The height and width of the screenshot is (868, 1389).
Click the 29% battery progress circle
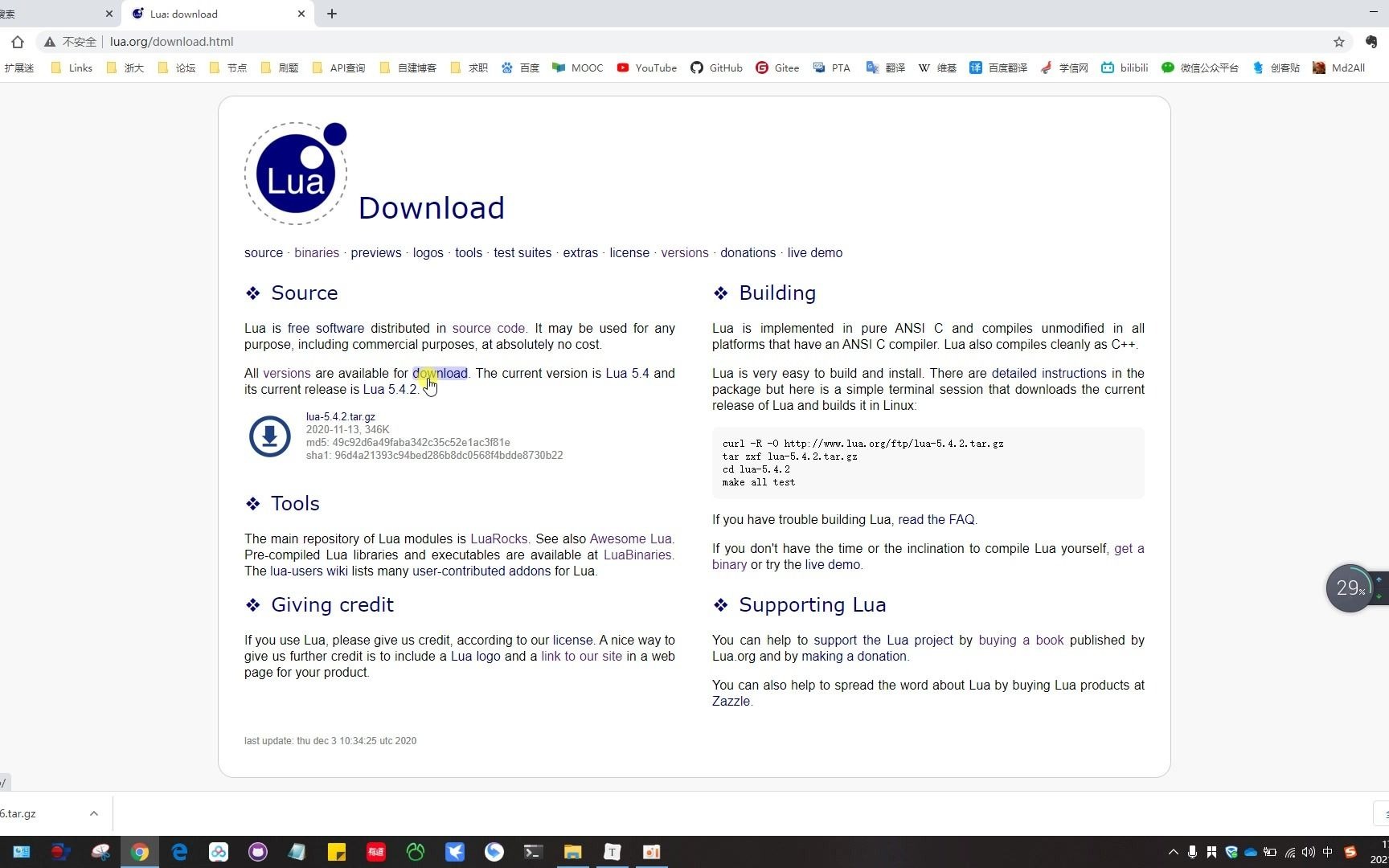click(1350, 588)
